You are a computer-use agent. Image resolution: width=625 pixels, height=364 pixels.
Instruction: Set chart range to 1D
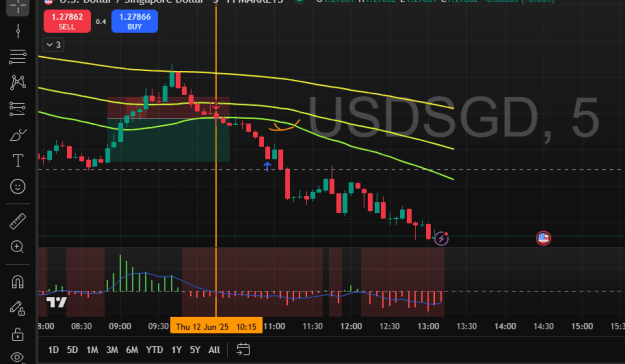coord(53,350)
